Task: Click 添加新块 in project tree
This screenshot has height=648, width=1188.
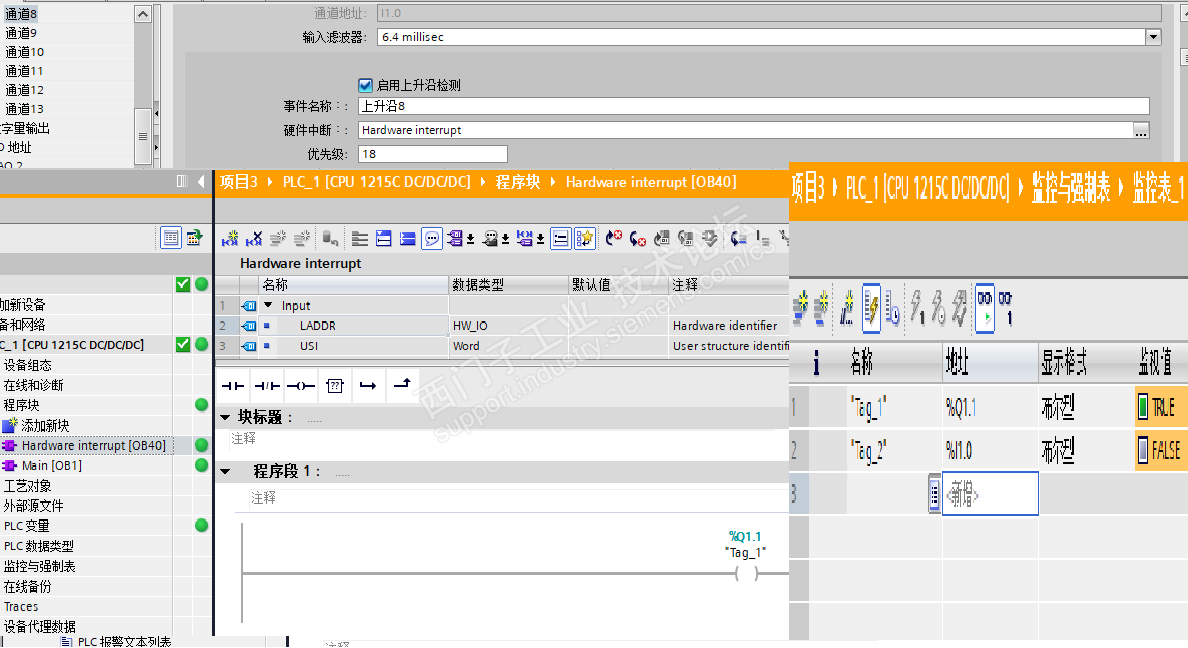Action: (45, 425)
